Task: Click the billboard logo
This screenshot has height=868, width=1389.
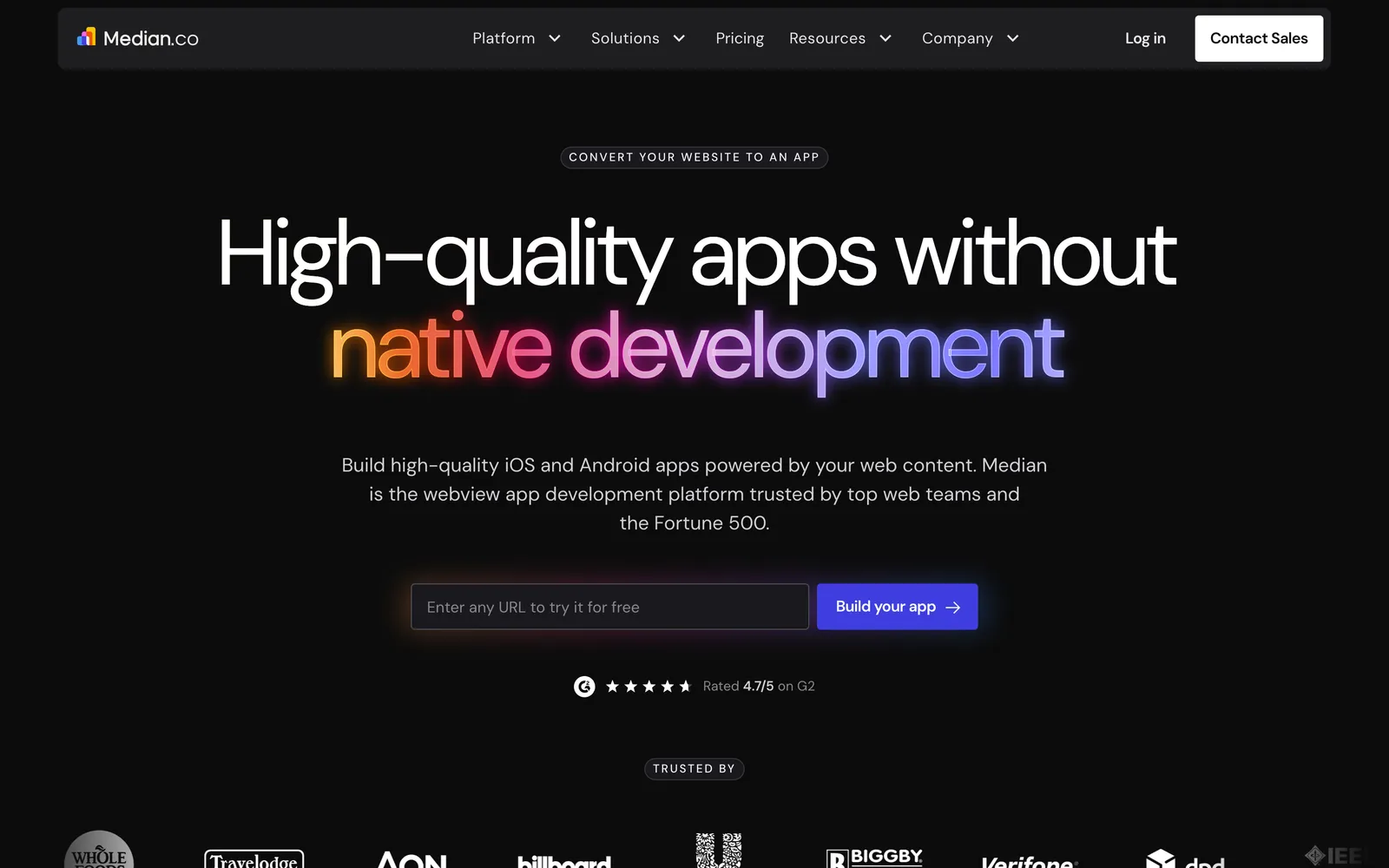Action: click(x=564, y=861)
